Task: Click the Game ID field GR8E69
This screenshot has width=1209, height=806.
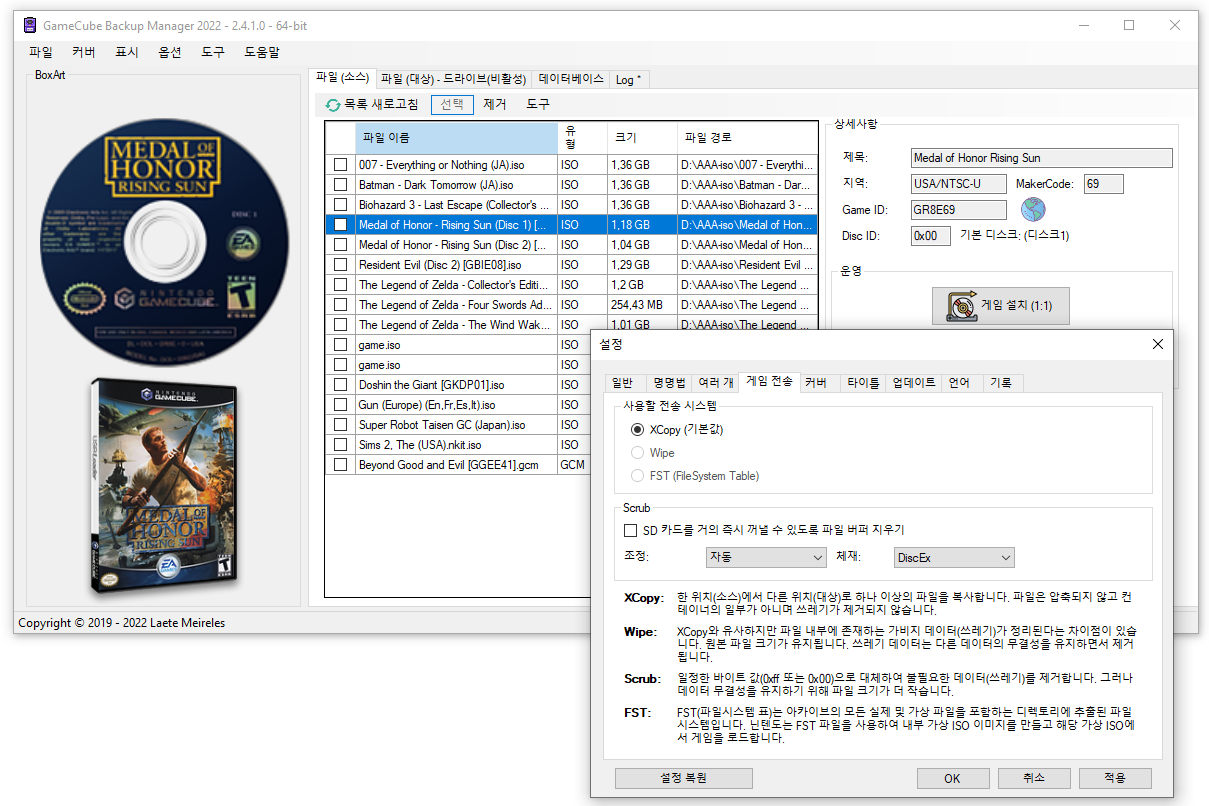Action: pyautogui.click(x=959, y=209)
